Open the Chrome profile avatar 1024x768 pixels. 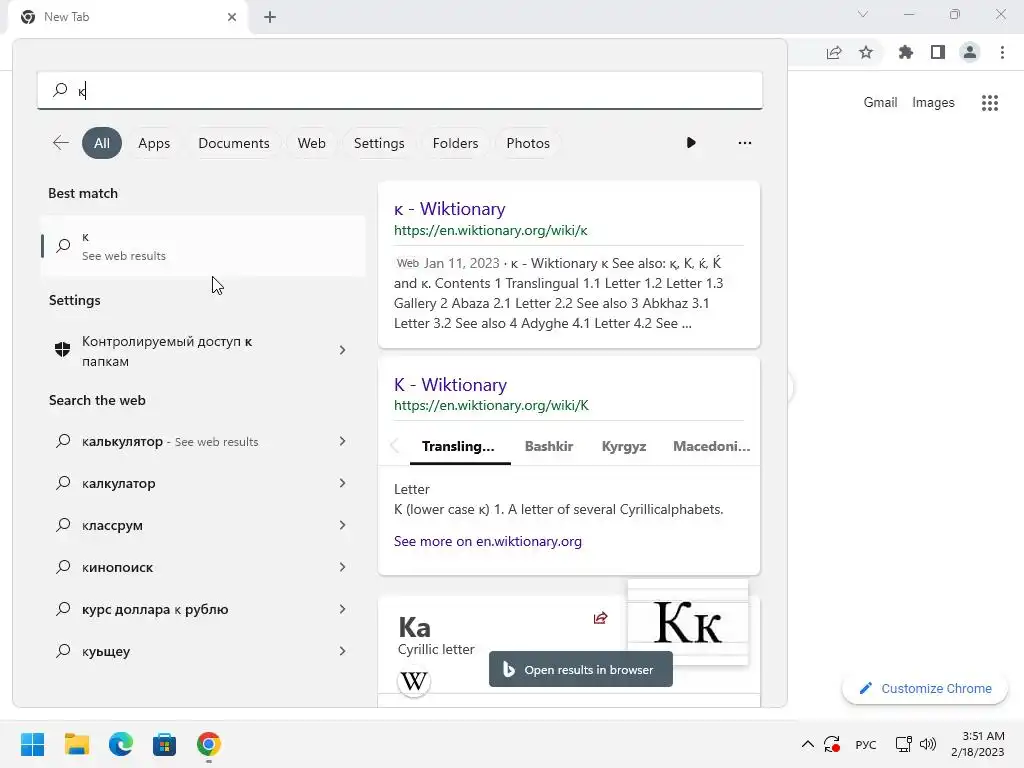(x=970, y=52)
